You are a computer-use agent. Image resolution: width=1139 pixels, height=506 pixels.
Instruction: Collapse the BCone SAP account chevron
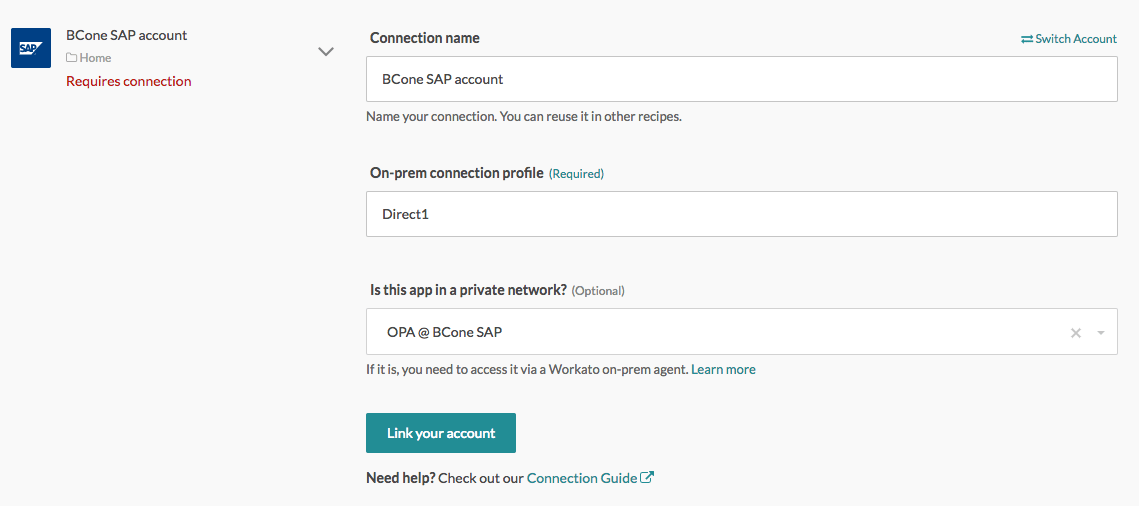point(326,52)
